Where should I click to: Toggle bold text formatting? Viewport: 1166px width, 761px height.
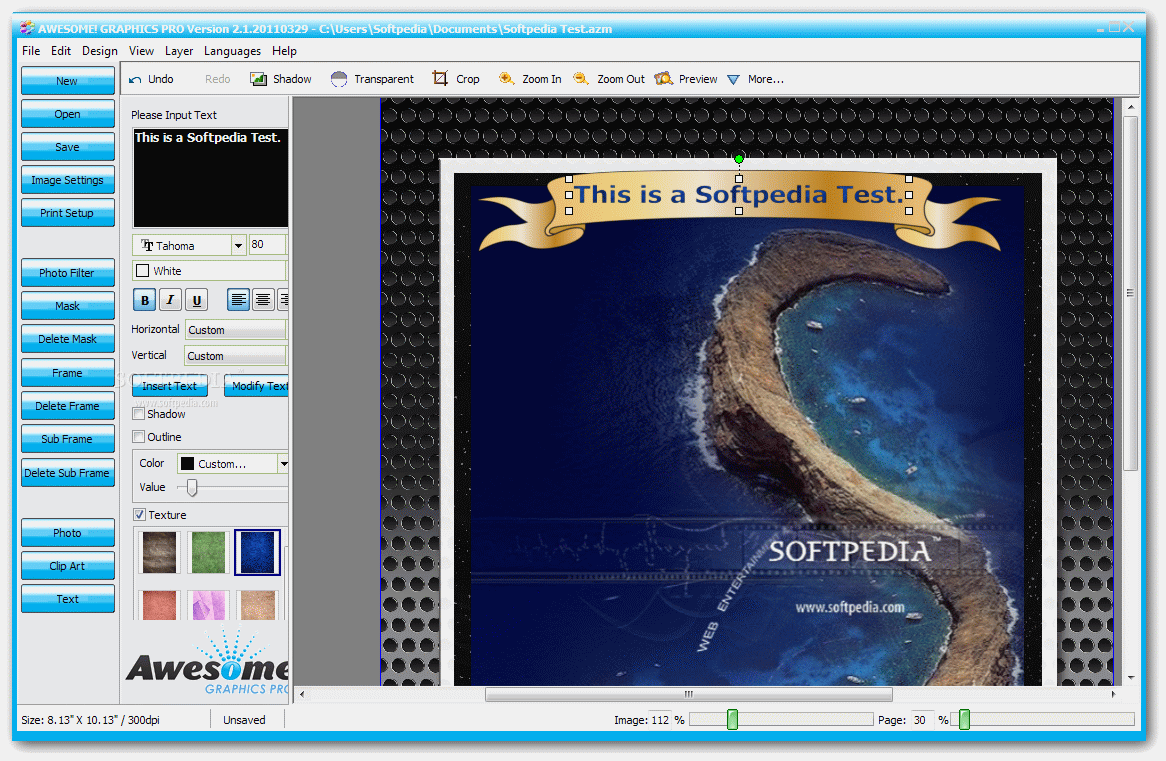(x=144, y=300)
